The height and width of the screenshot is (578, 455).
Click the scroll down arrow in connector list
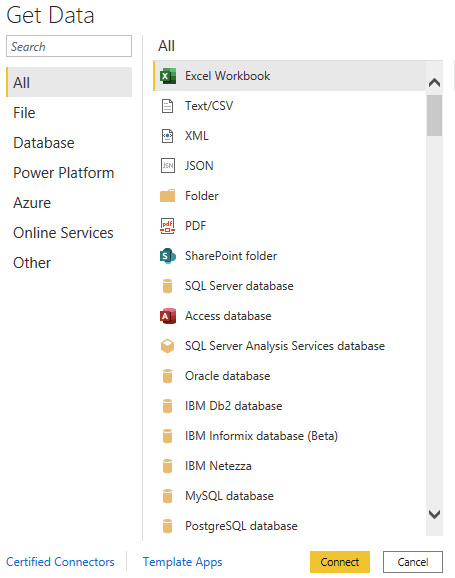[x=434, y=514]
